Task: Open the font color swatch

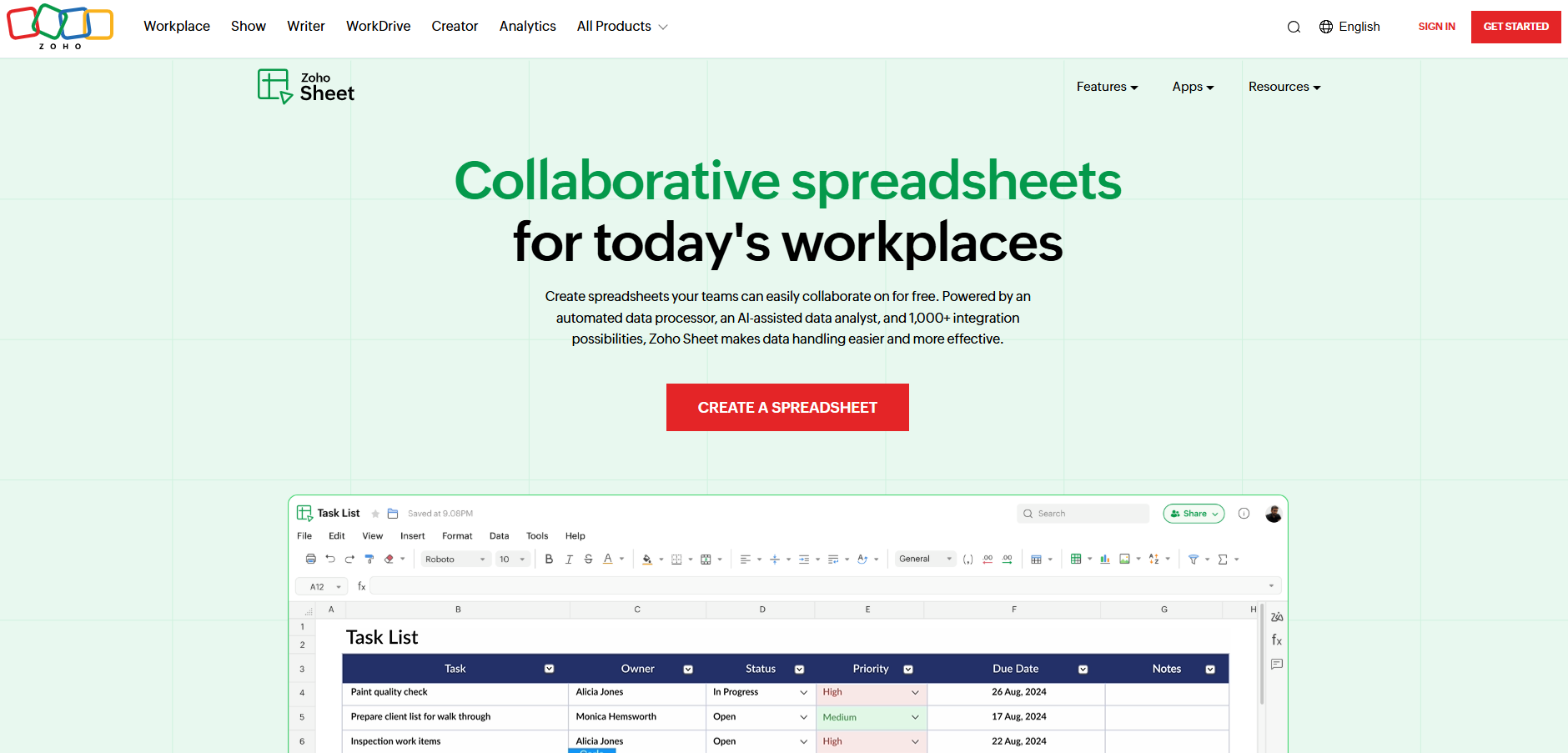Action: 608,559
